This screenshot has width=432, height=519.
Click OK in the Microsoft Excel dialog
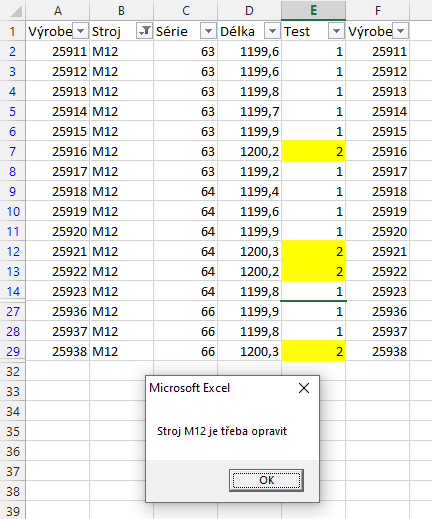(266, 480)
